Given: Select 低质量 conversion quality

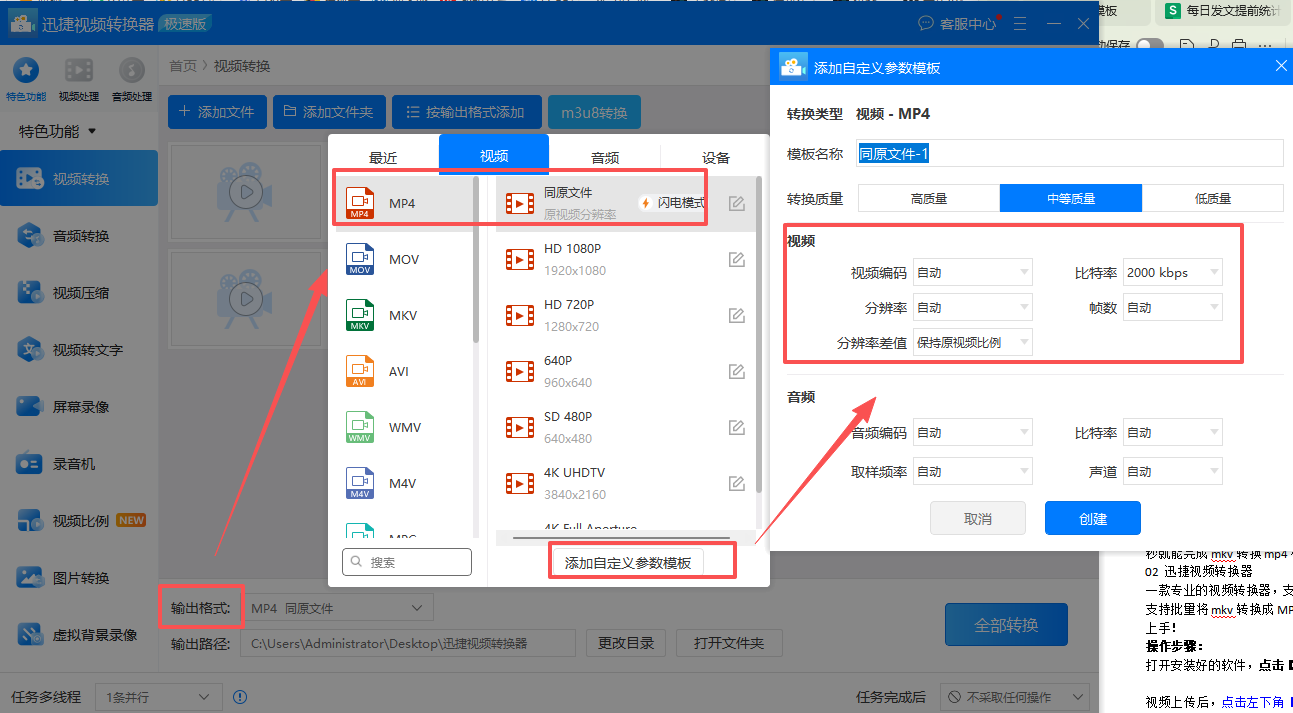Looking at the screenshot, I should point(1213,198).
